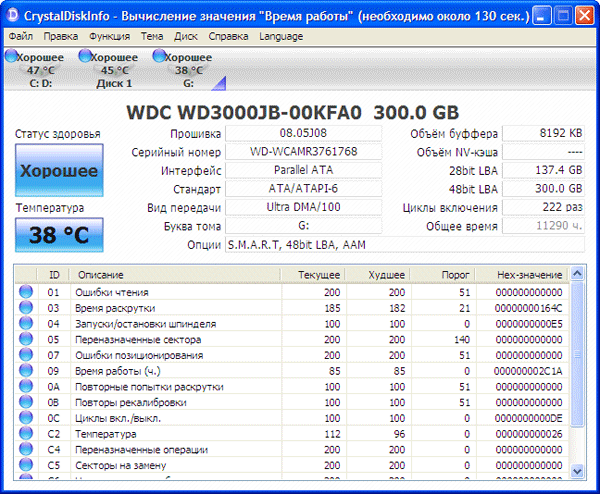600x494 pixels.
Task: Click the serial number field WD-WCAMR3761768
Action: click(303, 152)
